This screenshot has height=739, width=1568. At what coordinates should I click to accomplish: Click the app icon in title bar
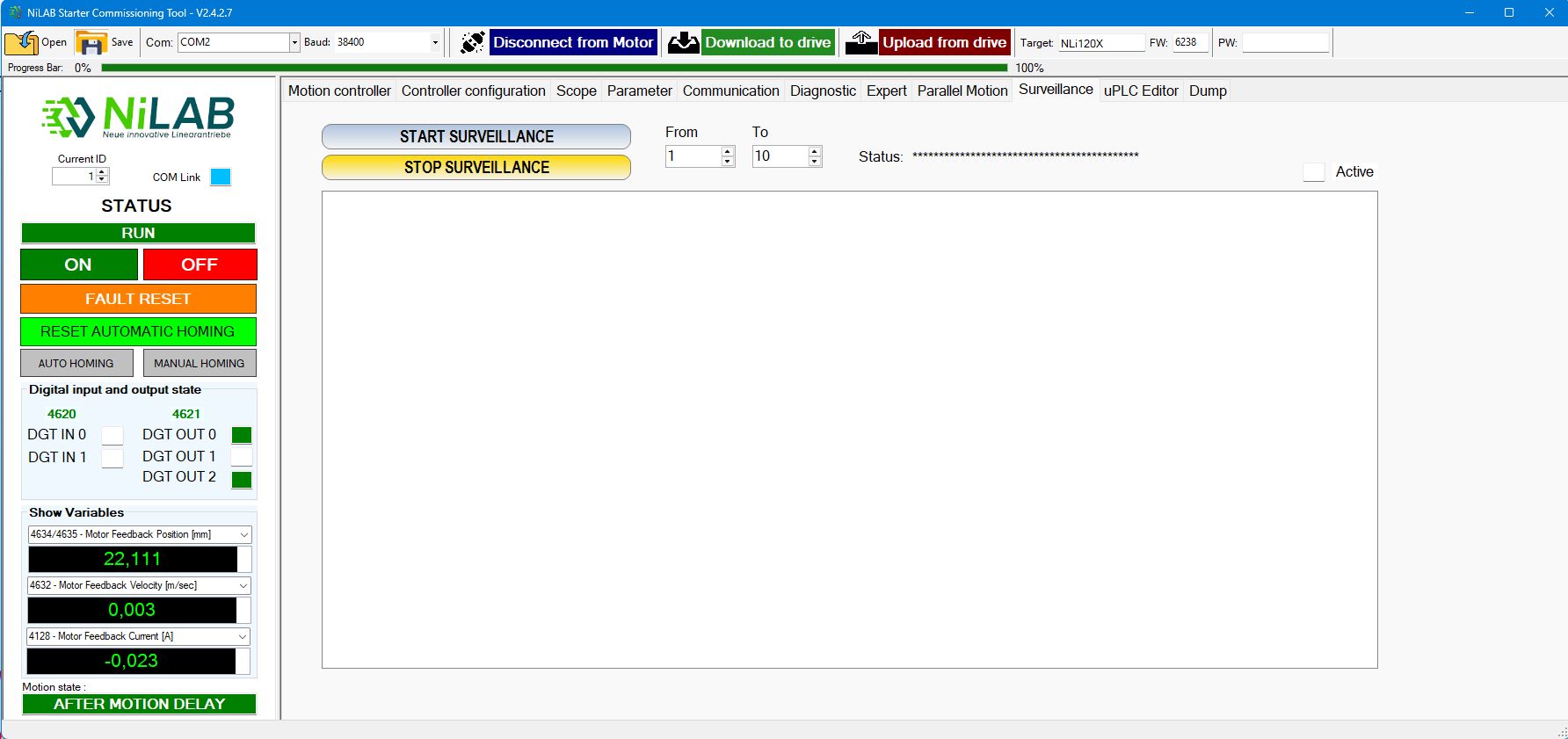(x=15, y=12)
